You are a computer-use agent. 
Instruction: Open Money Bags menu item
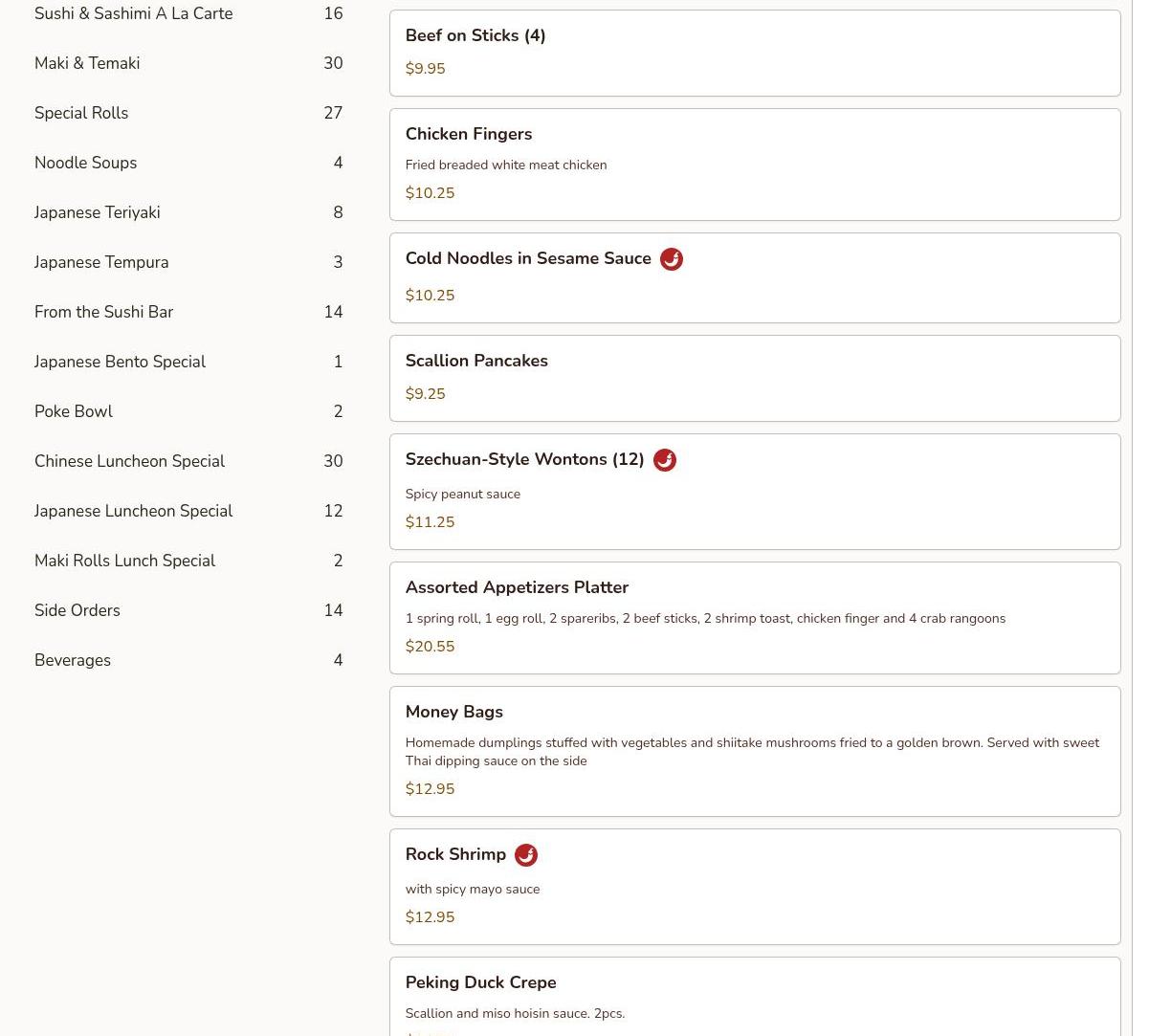[755, 751]
